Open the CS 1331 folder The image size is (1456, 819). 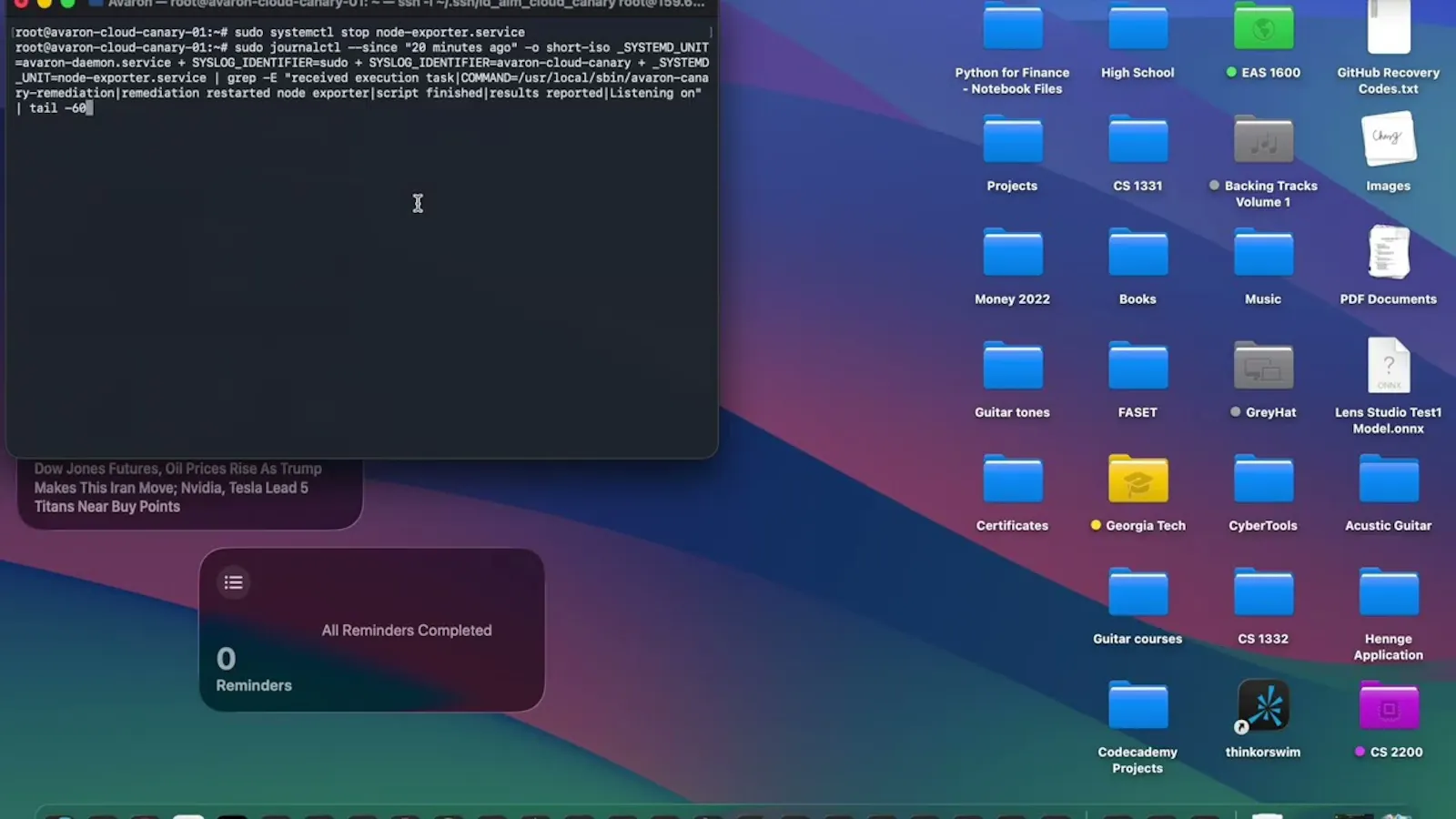pyautogui.click(x=1137, y=139)
